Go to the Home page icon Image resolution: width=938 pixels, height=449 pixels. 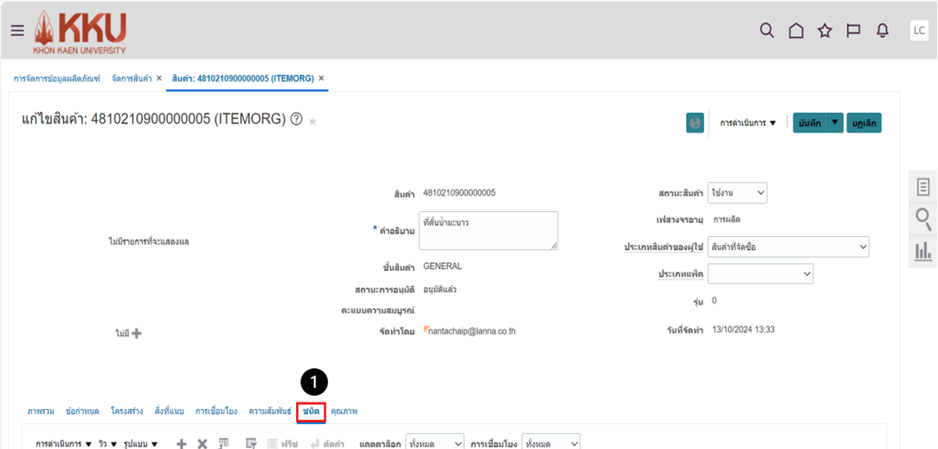pos(796,30)
